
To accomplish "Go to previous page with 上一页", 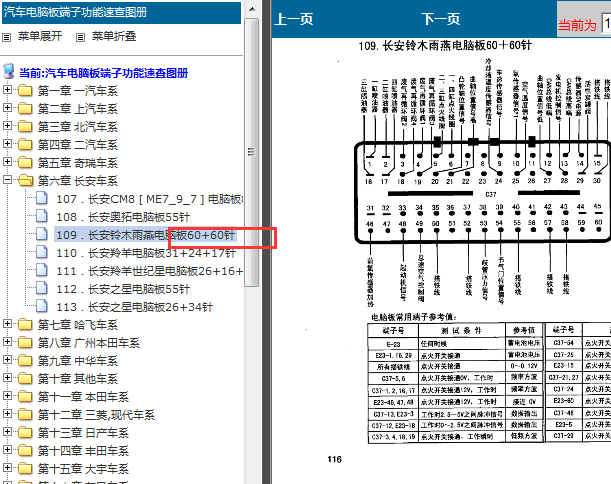I will pos(293,19).
